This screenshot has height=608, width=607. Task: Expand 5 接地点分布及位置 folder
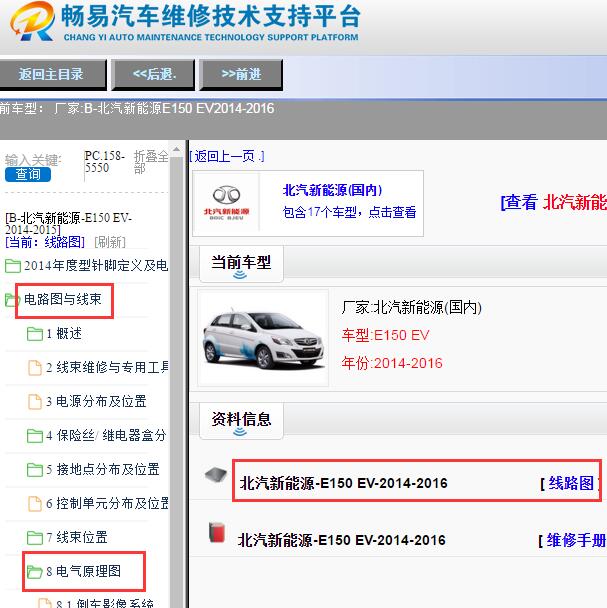(103, 469)
